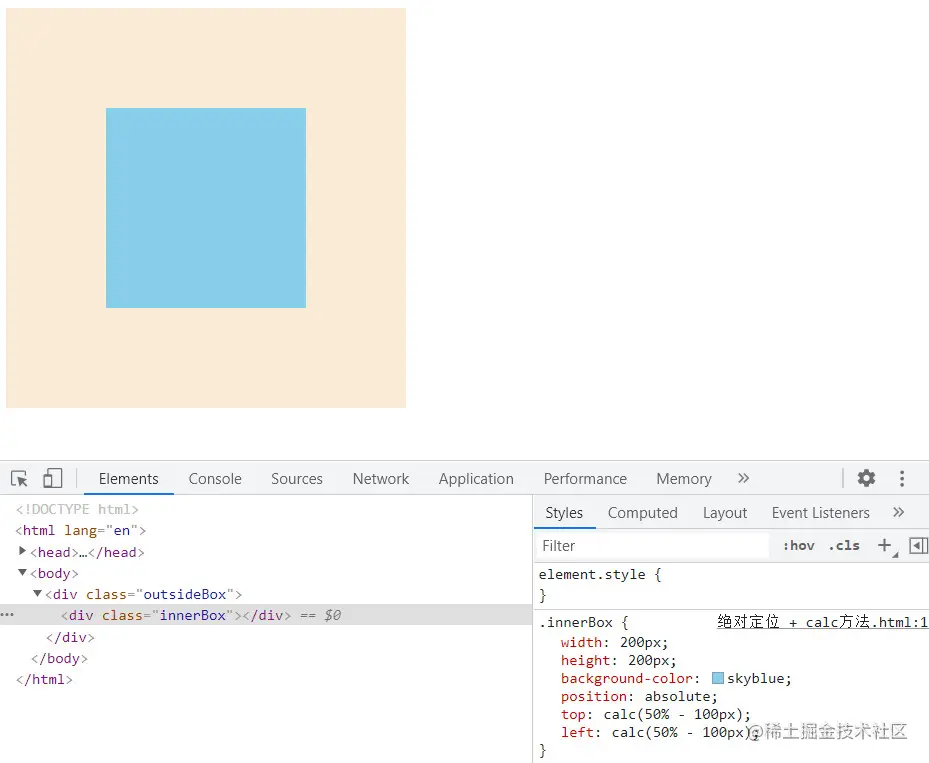
Task: Toggle the device toolbar icon
Action: coord(53,478)
